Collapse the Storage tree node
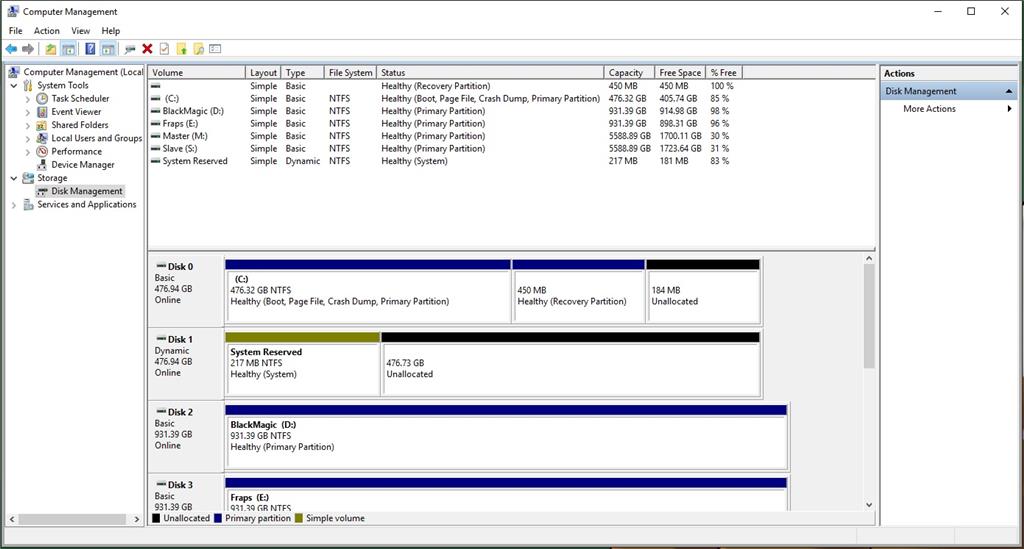Image resolution: width=1024 pixels, height=549 pixels. pos(14,178)
